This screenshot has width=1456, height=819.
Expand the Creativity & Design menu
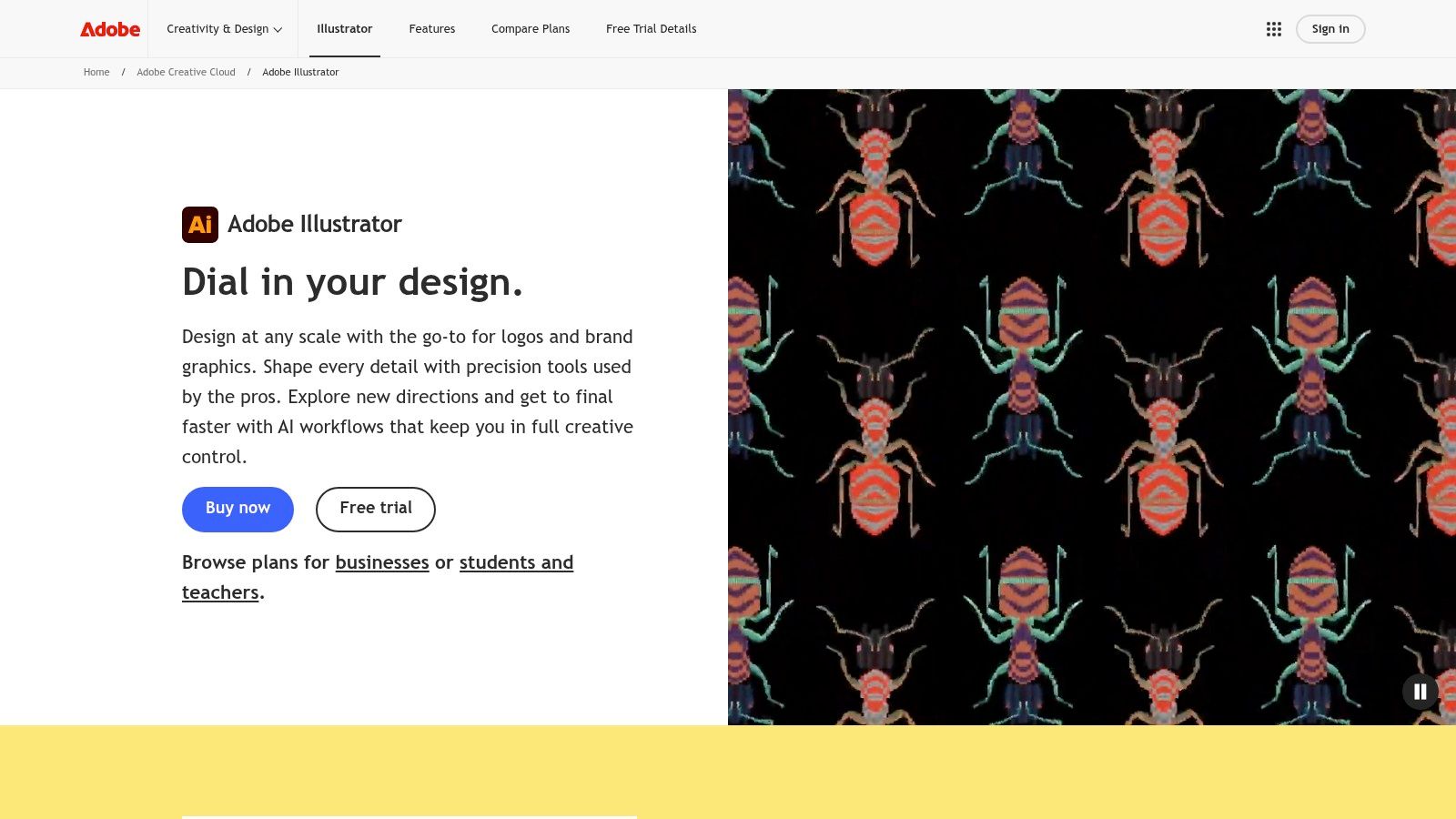pyautogui.click(x=224, y=29)
